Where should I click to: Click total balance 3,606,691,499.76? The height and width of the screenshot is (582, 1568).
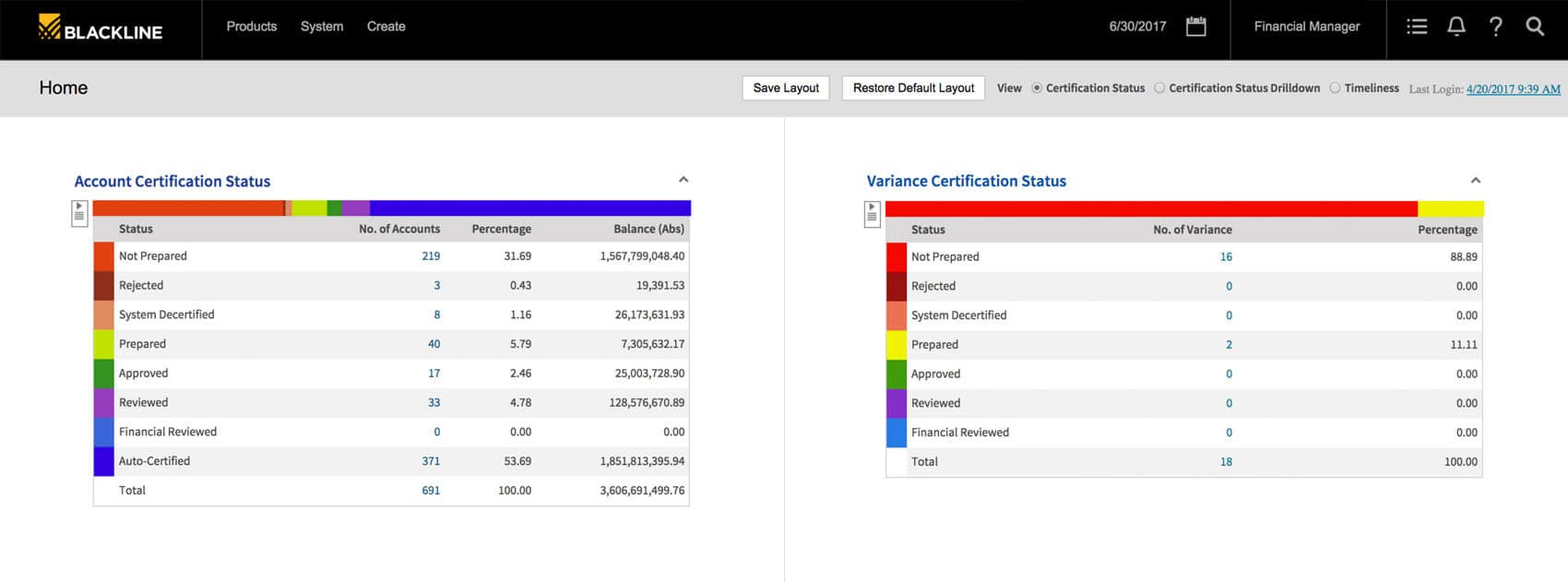[x=642, y=491]
